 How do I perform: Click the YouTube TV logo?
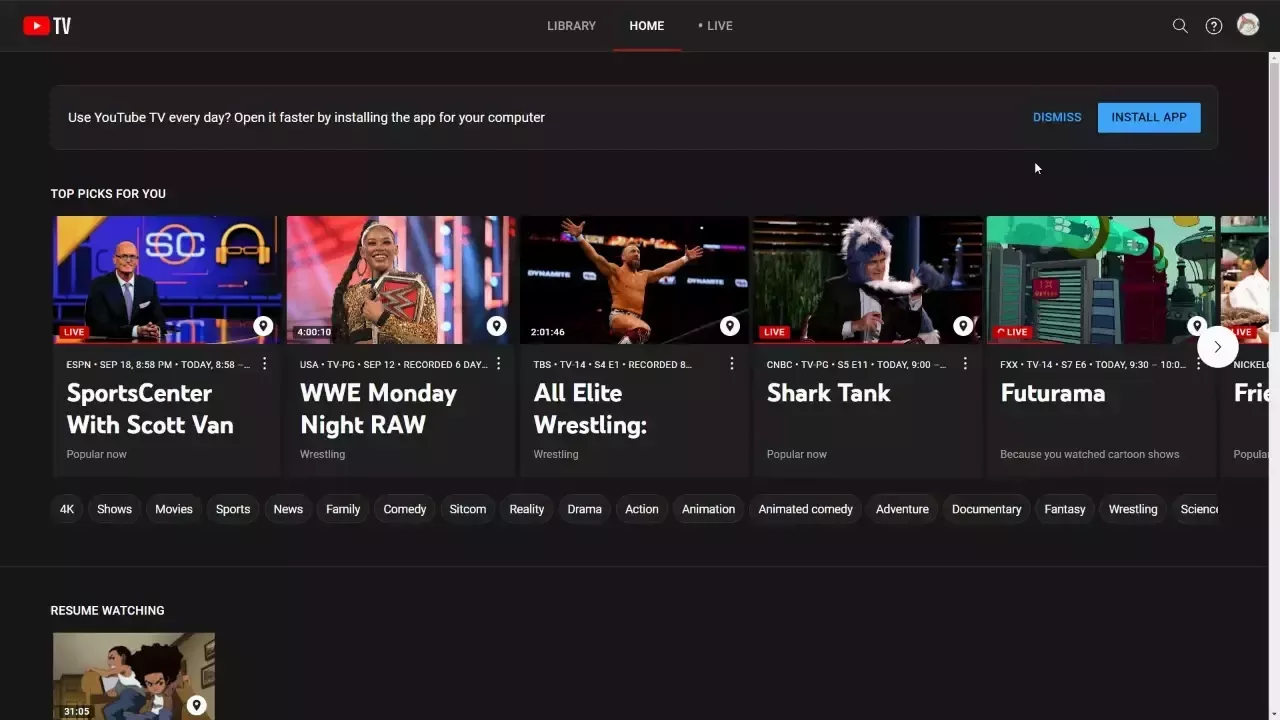[x=46, y=25]
